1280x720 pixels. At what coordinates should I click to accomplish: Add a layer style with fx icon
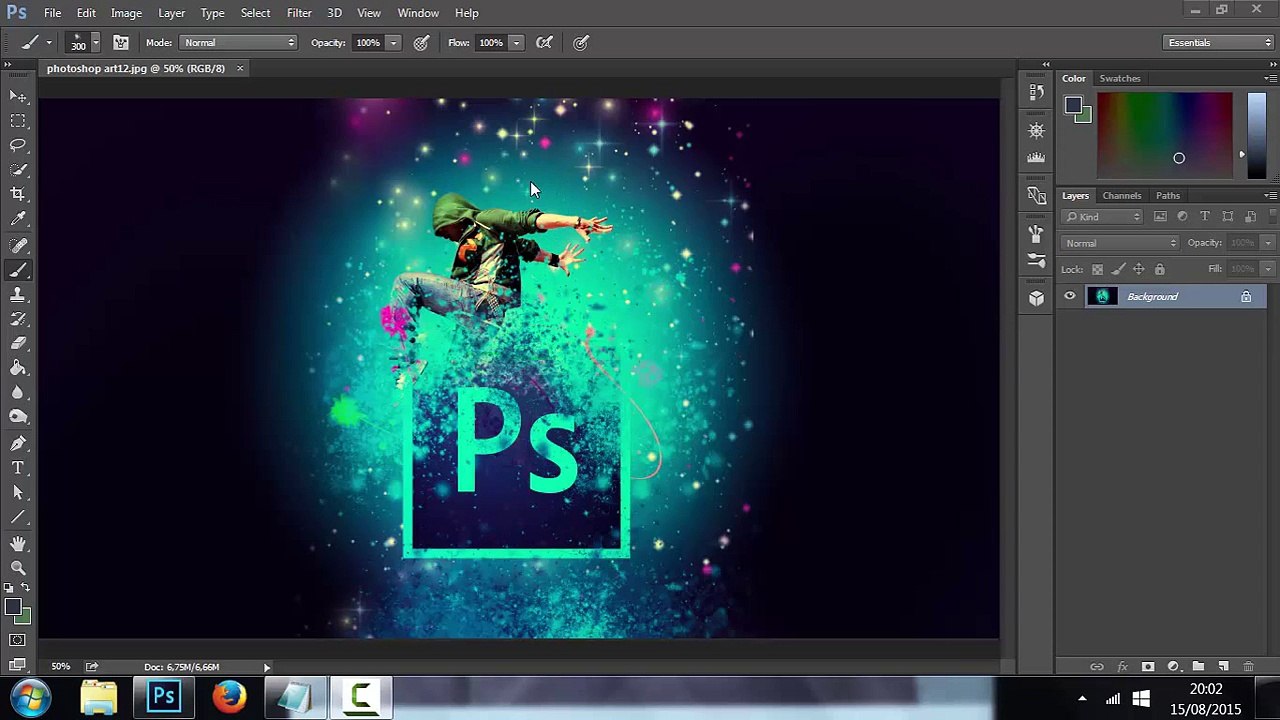(x=1122, y=667)
